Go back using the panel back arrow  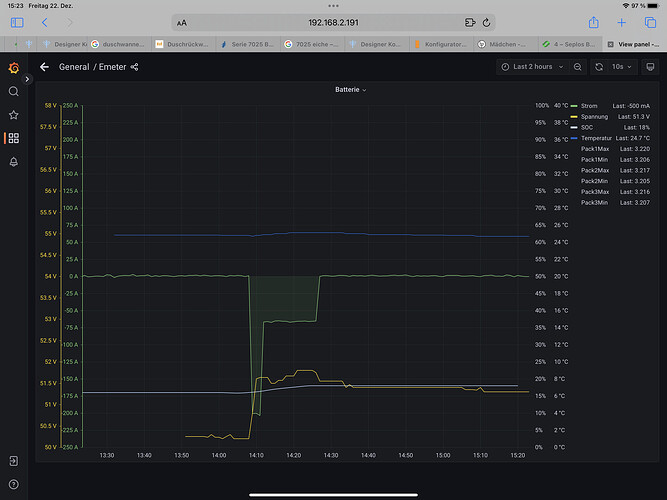(x=44, y=67)
